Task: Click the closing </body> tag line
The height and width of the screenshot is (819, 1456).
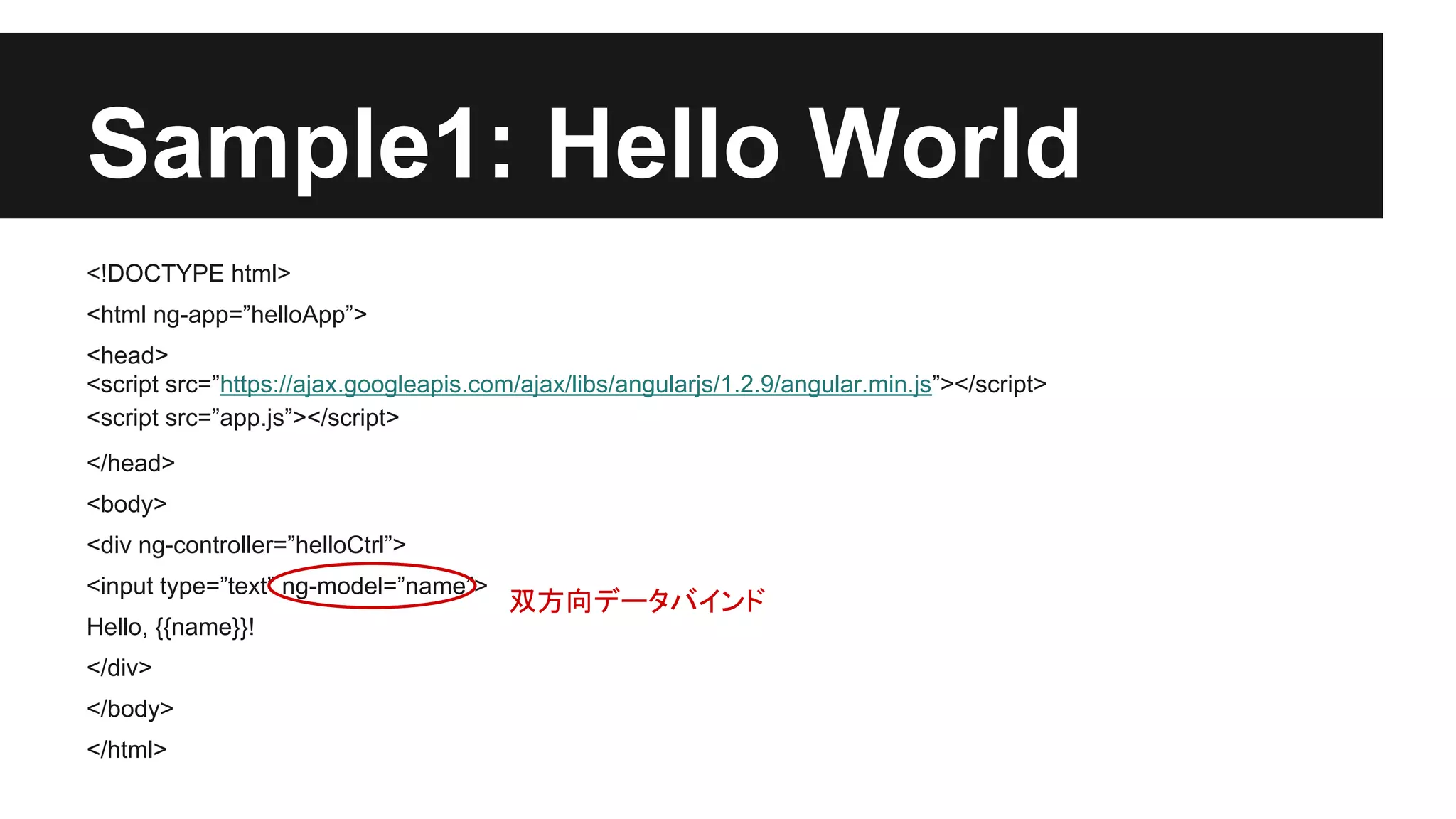Action: 130,709
